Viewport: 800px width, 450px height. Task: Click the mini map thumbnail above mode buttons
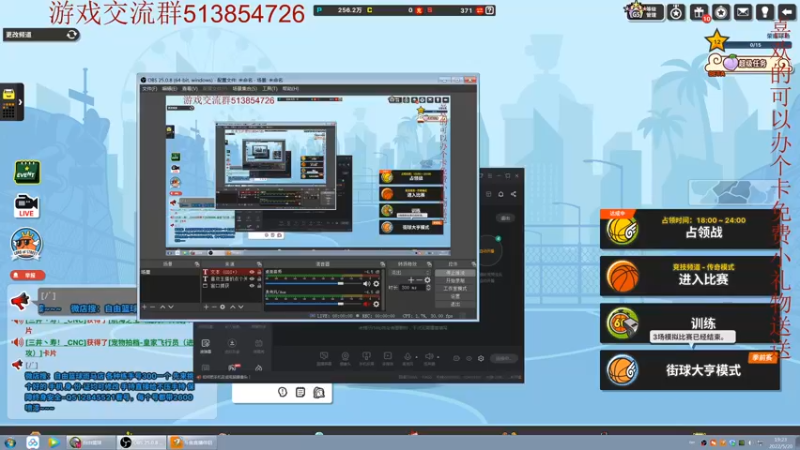[731, 193]
